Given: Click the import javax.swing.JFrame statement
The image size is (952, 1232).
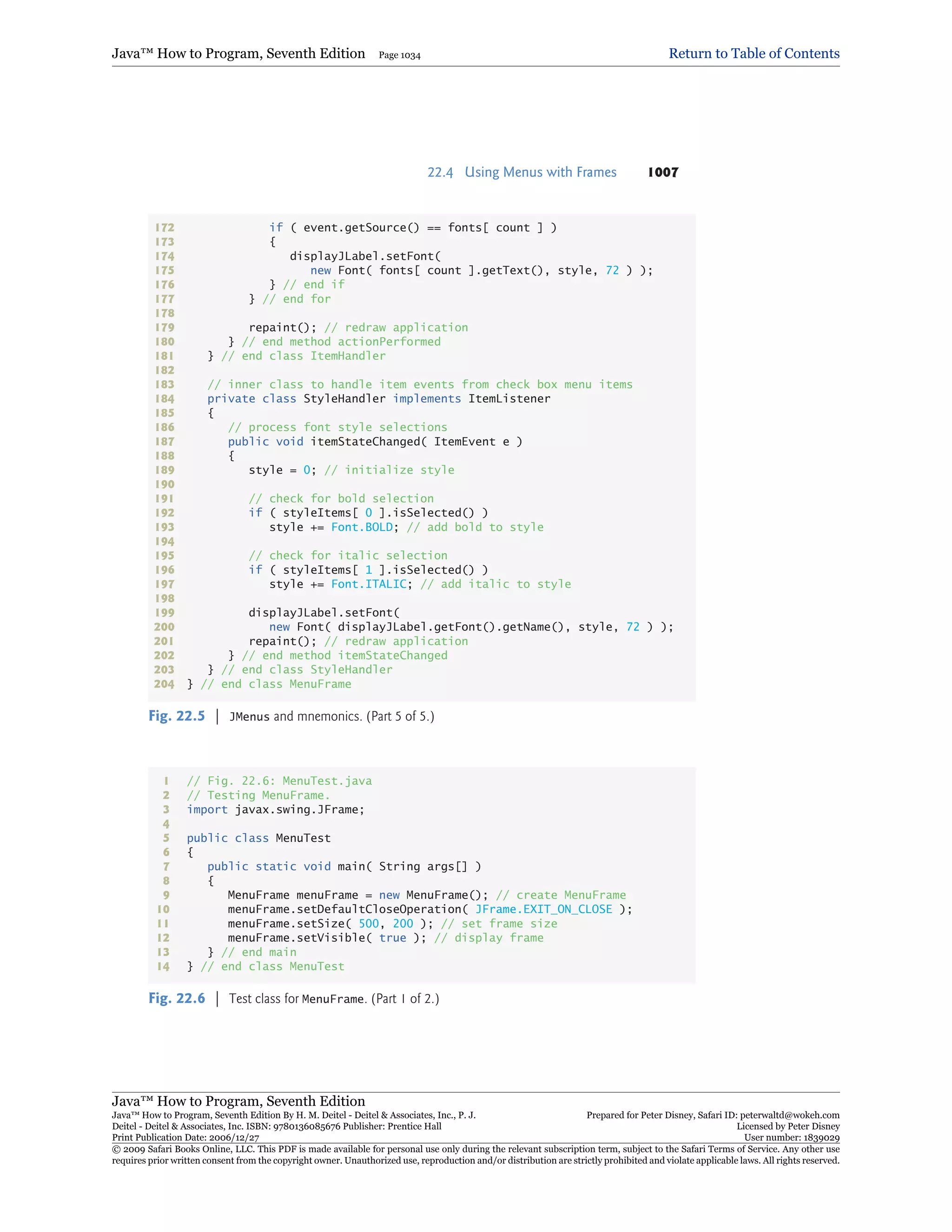Looking at the screenshot, I should click(275, 810).
